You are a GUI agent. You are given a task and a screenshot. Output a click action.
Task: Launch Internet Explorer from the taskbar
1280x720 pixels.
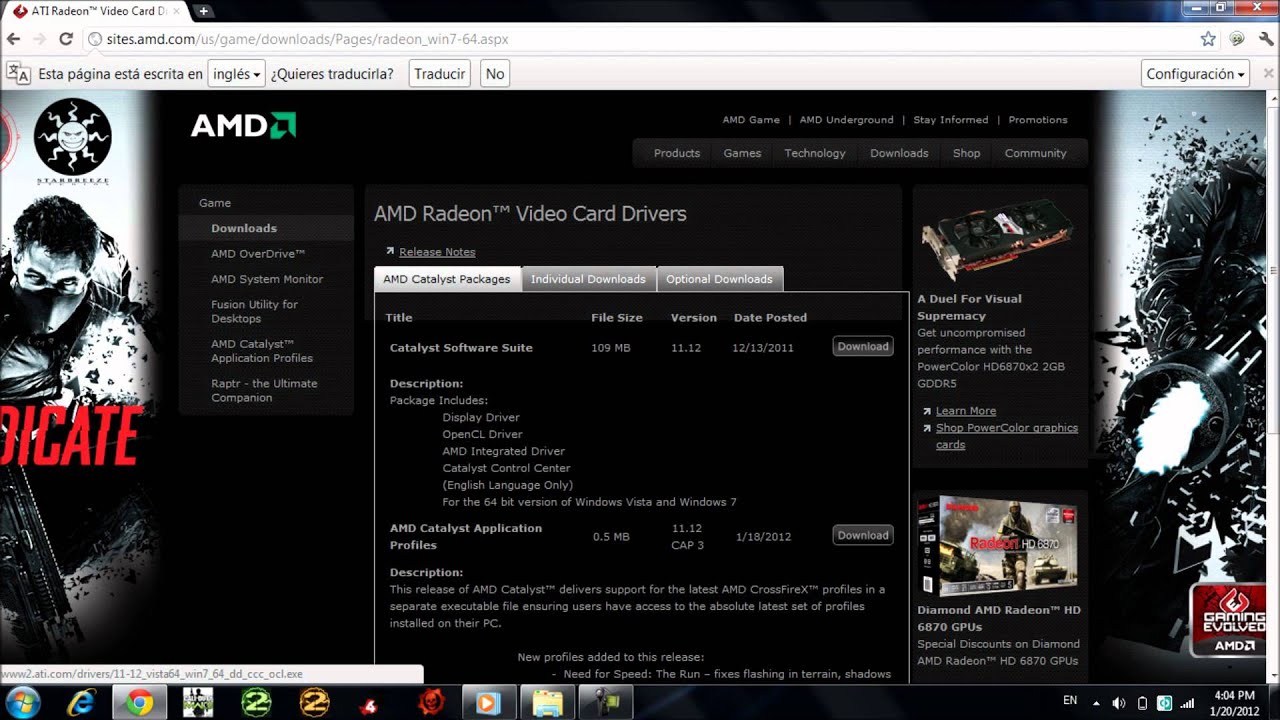(81, 703)
